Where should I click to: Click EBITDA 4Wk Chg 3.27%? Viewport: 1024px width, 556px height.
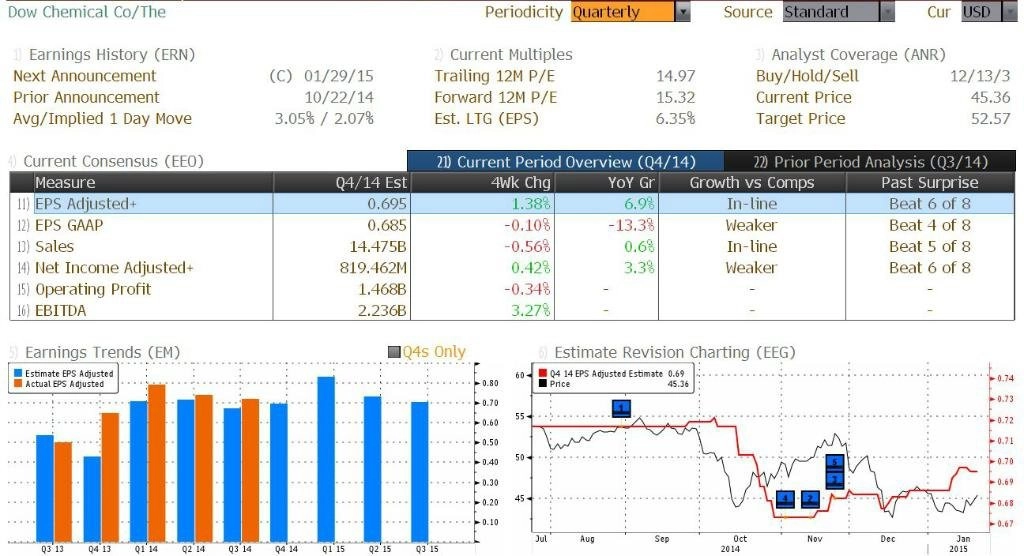pyautogui.click(x=530, y=310)
